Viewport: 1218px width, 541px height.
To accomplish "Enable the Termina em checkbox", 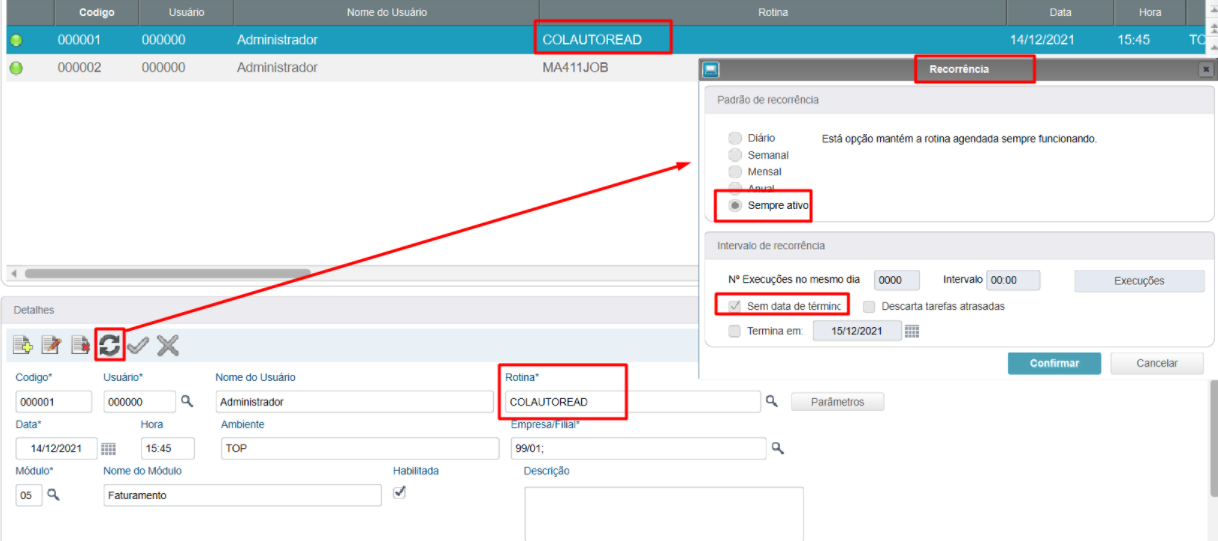I will click(x=735, y=331).
